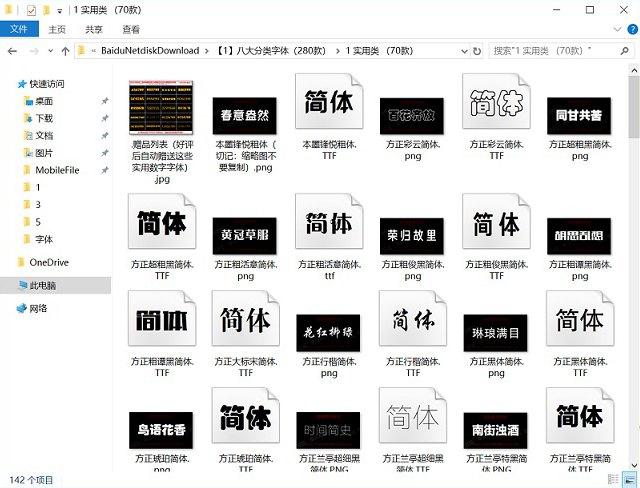Select the 方正粗活意简体.ttf font file
This screenshot has width=640, height=488.
click(329, 221)
